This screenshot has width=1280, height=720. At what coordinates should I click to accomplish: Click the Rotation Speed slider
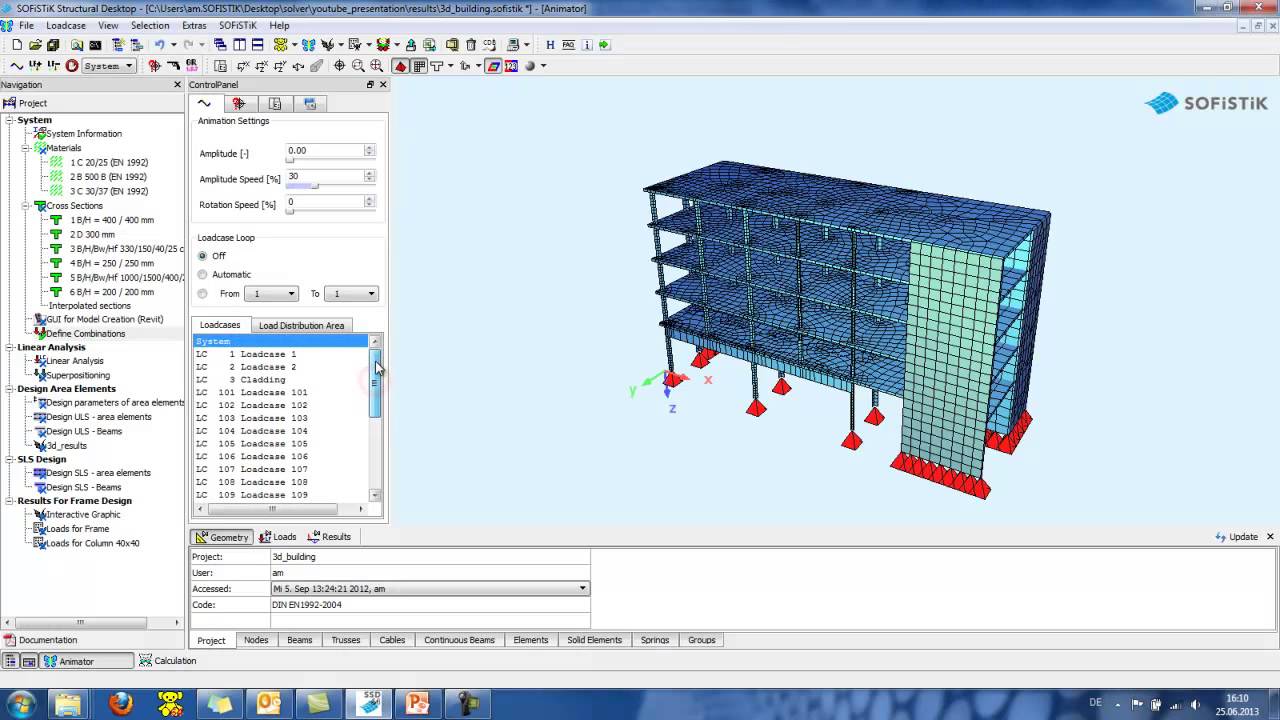331,212
